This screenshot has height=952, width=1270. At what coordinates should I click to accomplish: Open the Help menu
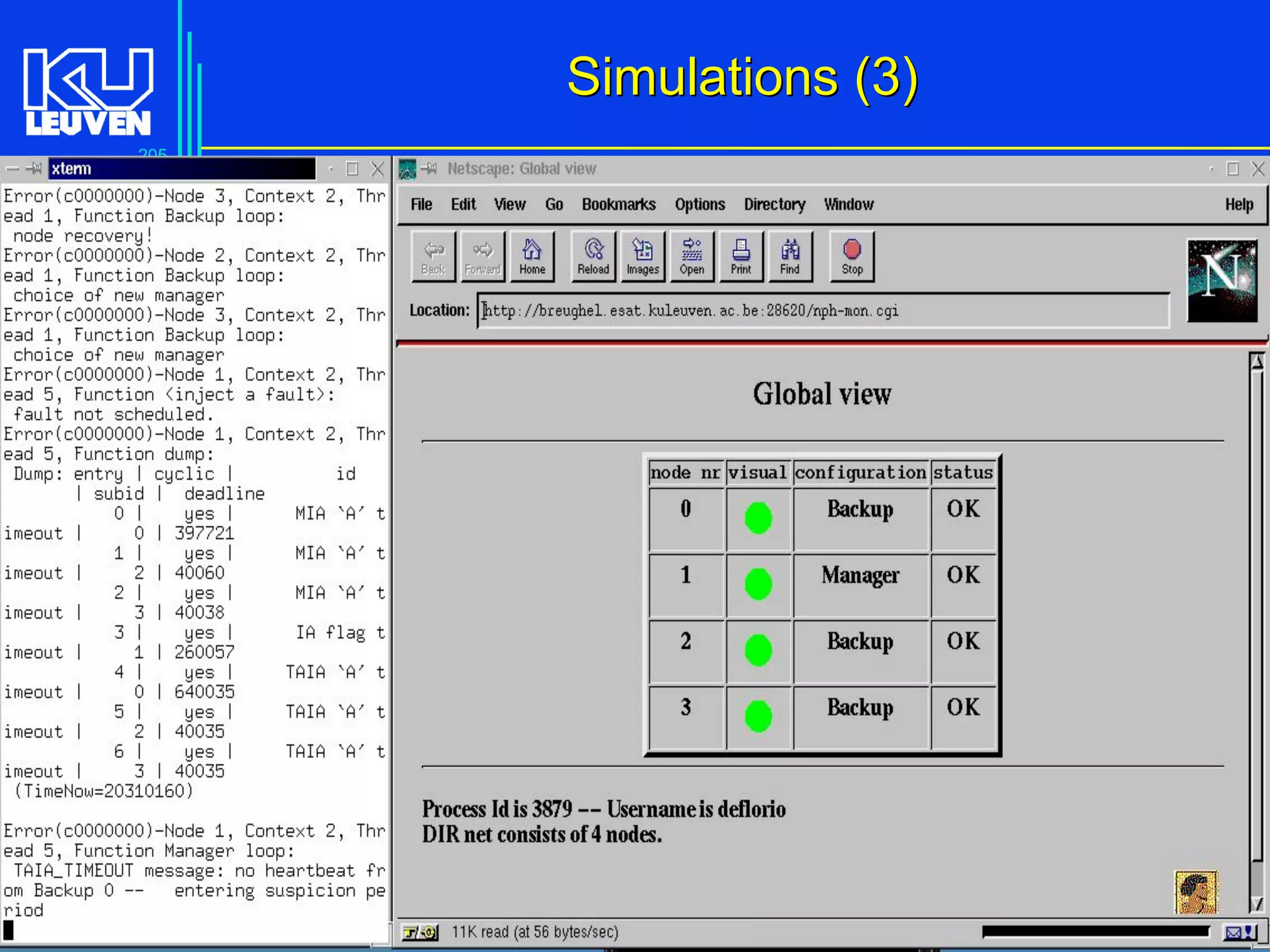pyautogui.click(x=1239, y=205)
